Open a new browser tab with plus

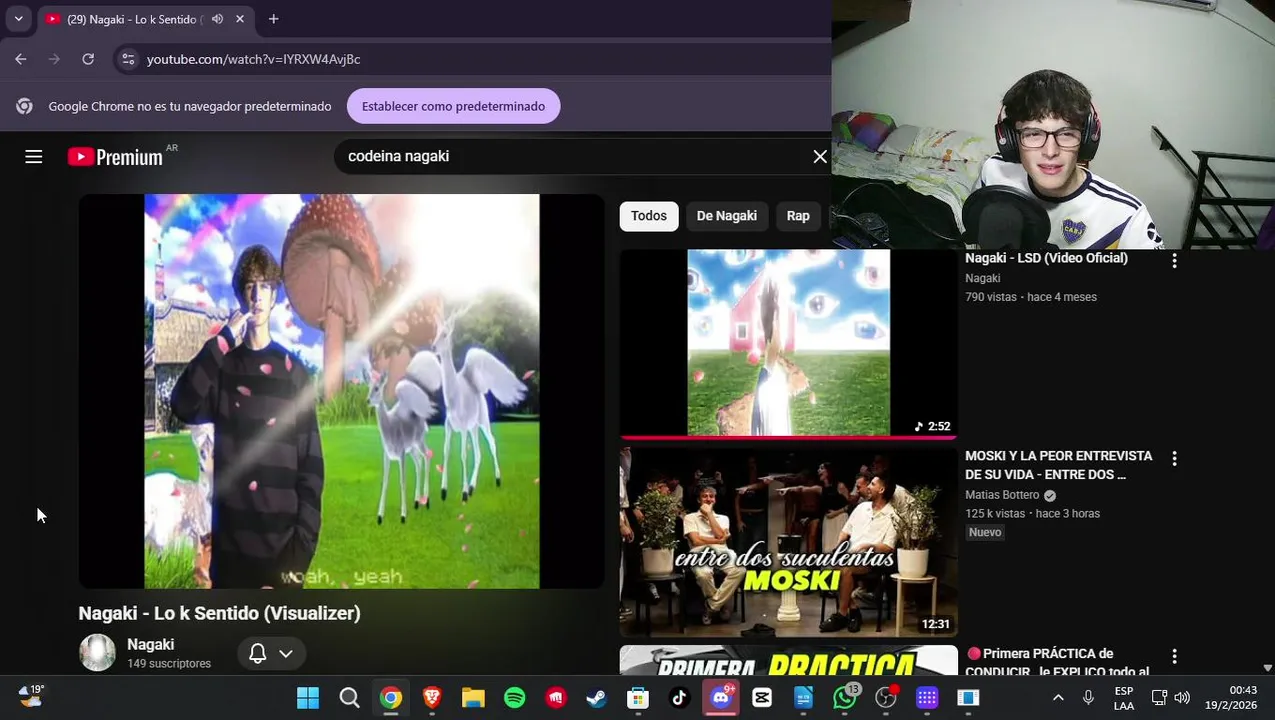tap(273, 19)
